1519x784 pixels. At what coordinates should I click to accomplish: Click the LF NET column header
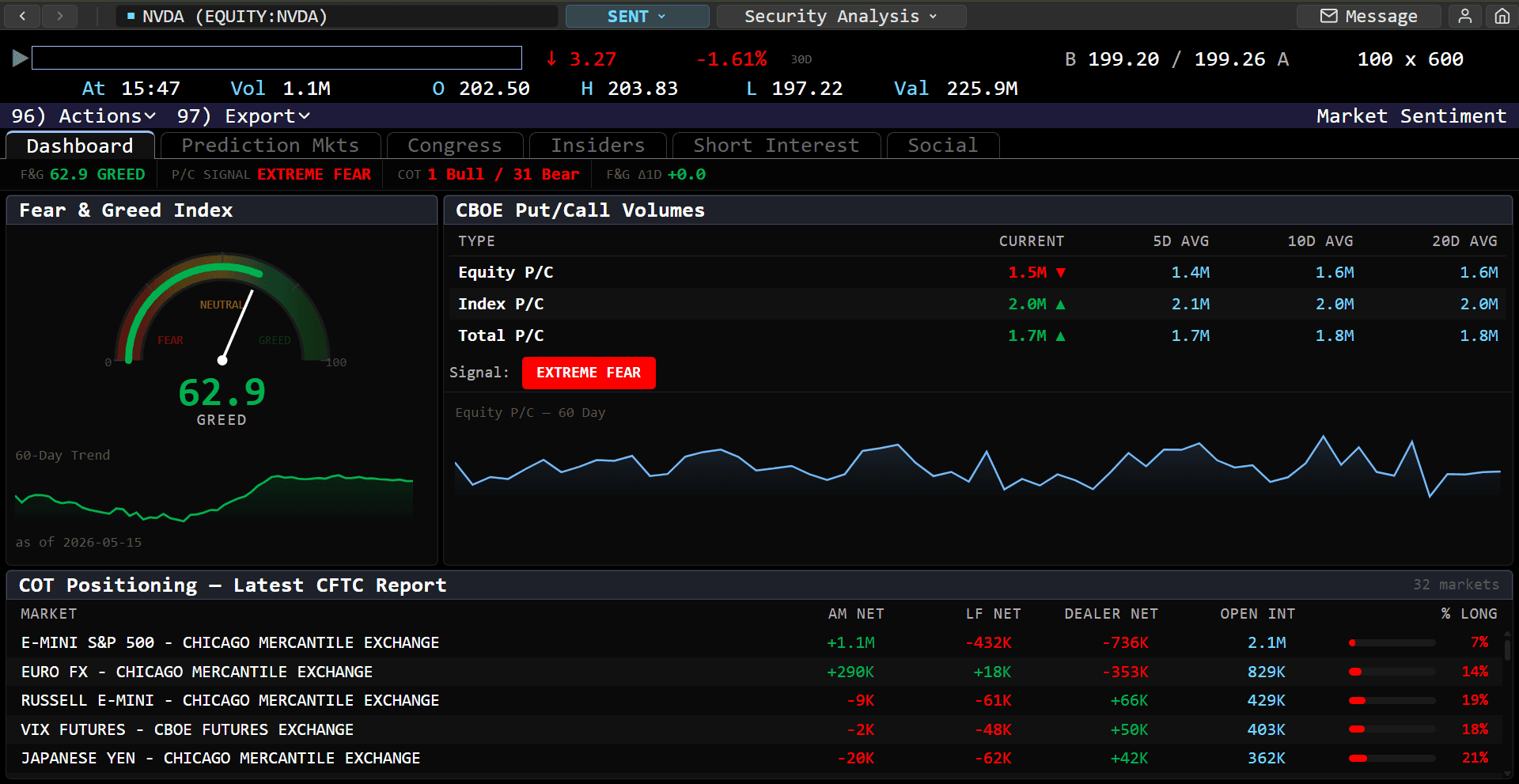coord(994,614)
